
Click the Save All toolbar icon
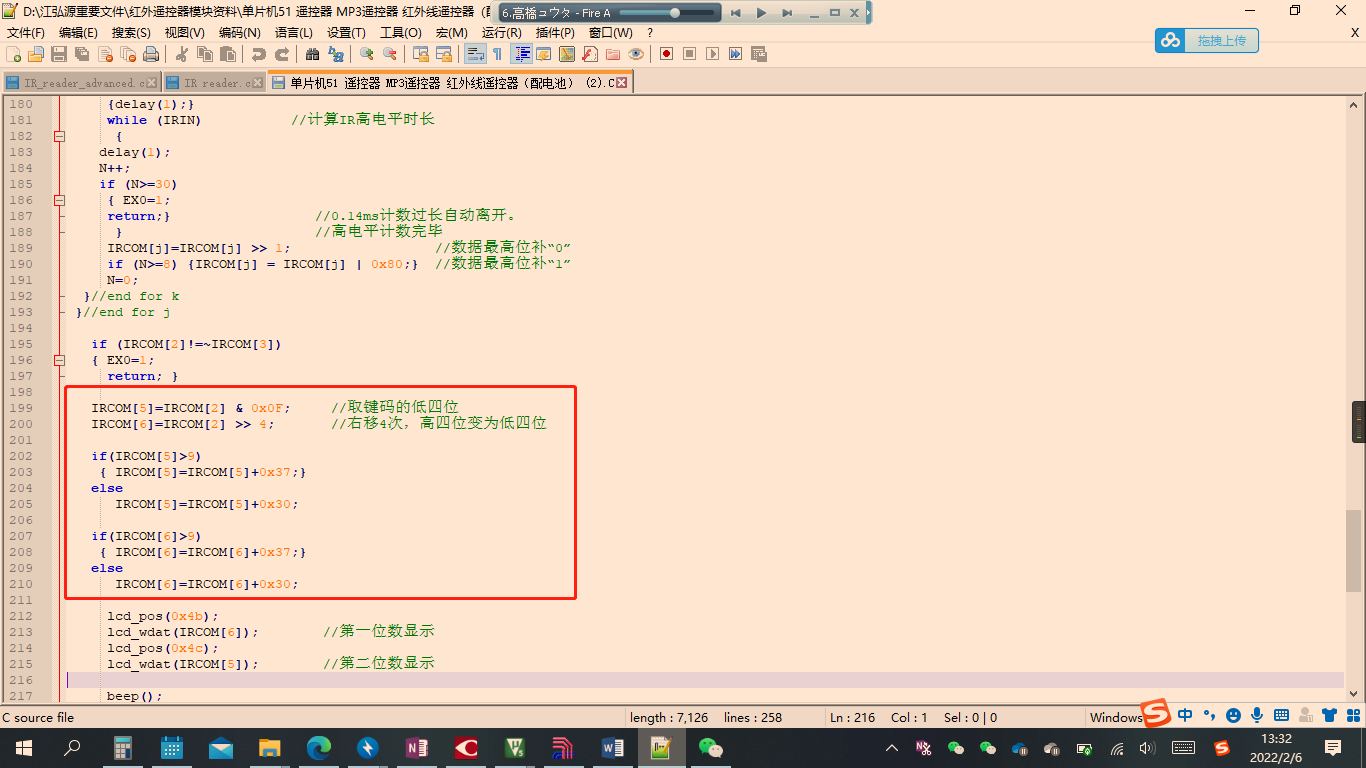coord(82,54)
